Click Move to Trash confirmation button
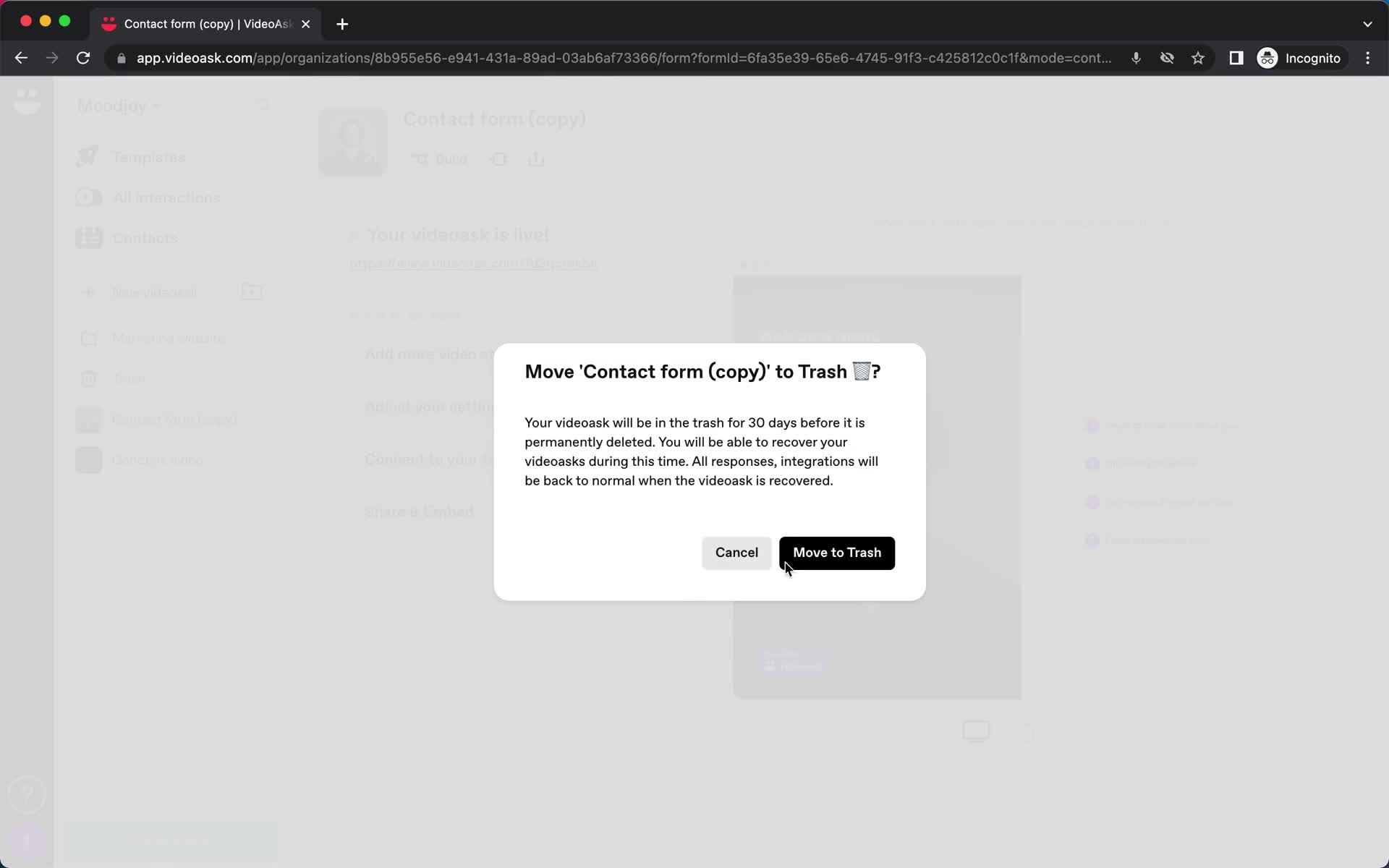1389x868 pixels. (x=837, y=552)
